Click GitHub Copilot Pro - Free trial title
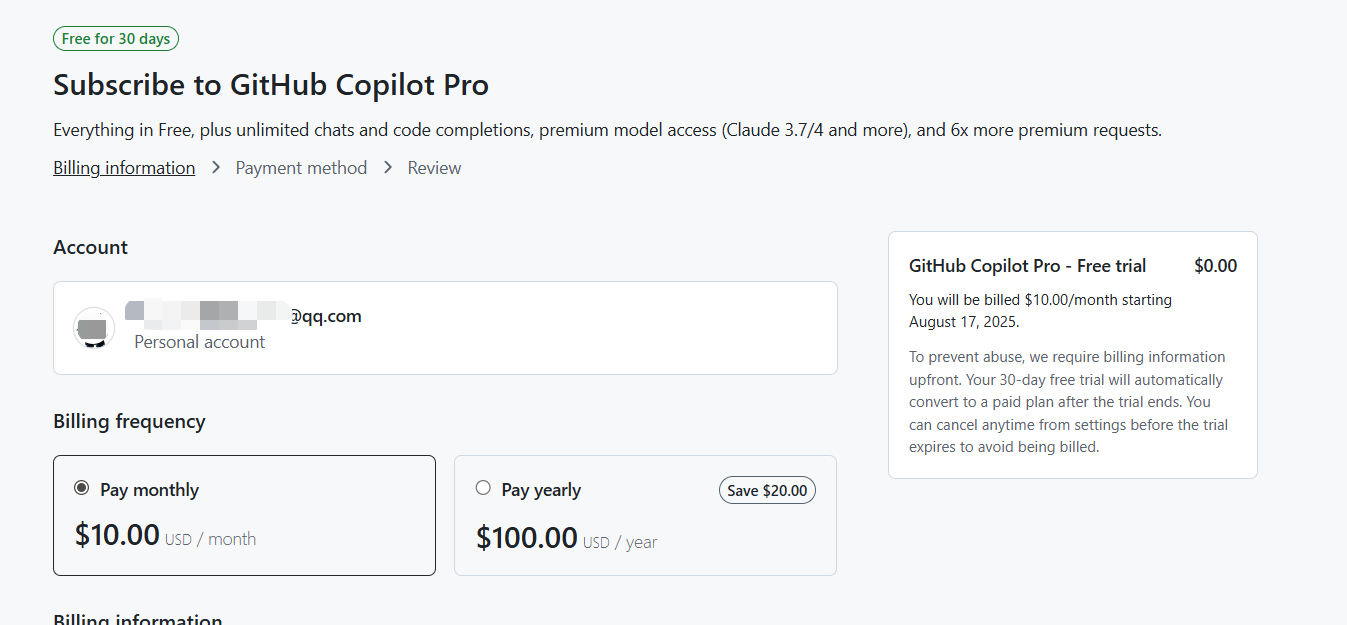The width and height of the screenshot is (1347, 625). pyautogui.click(x=1027, y=266)
